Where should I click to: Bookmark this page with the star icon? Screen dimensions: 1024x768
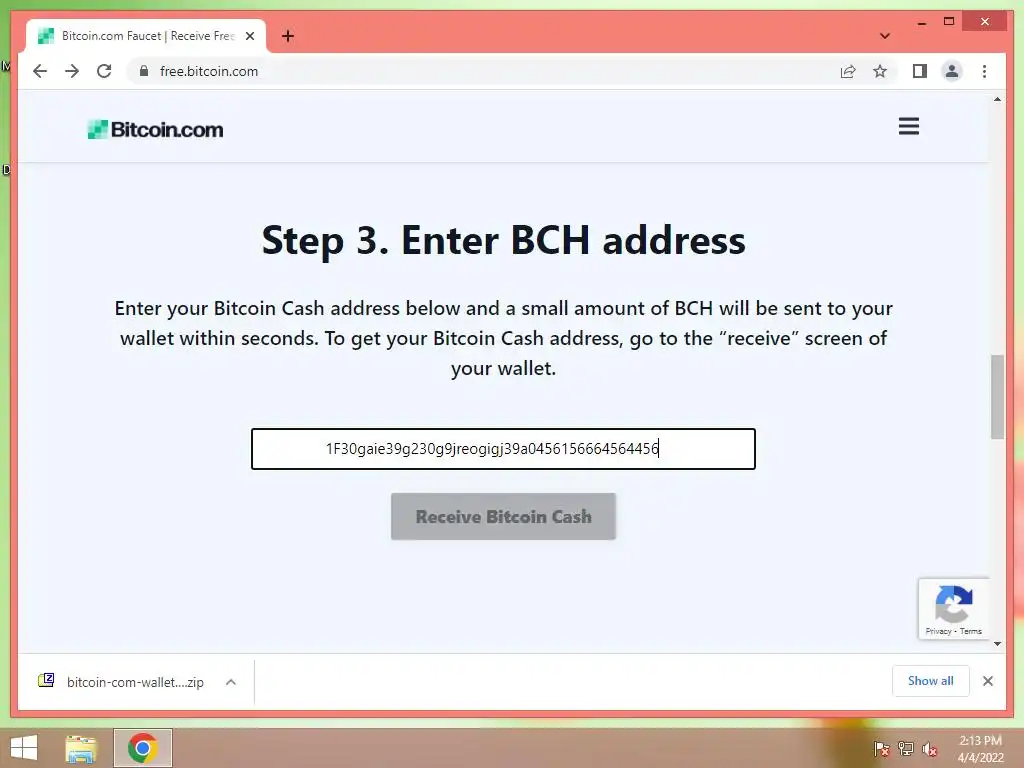click(880, 71)
